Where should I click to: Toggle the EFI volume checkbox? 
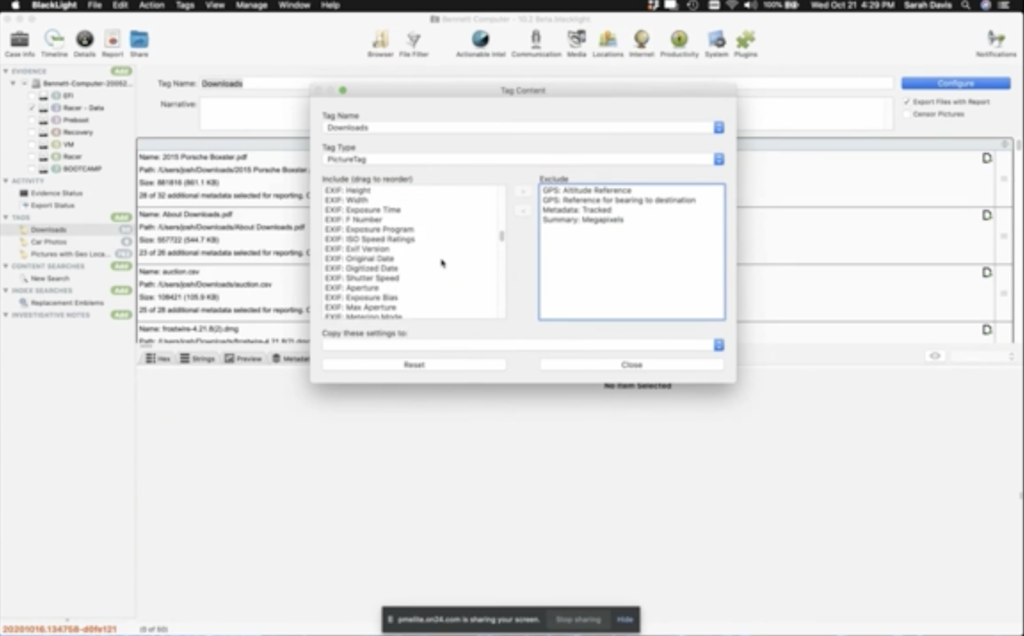[x=31, y=95]
